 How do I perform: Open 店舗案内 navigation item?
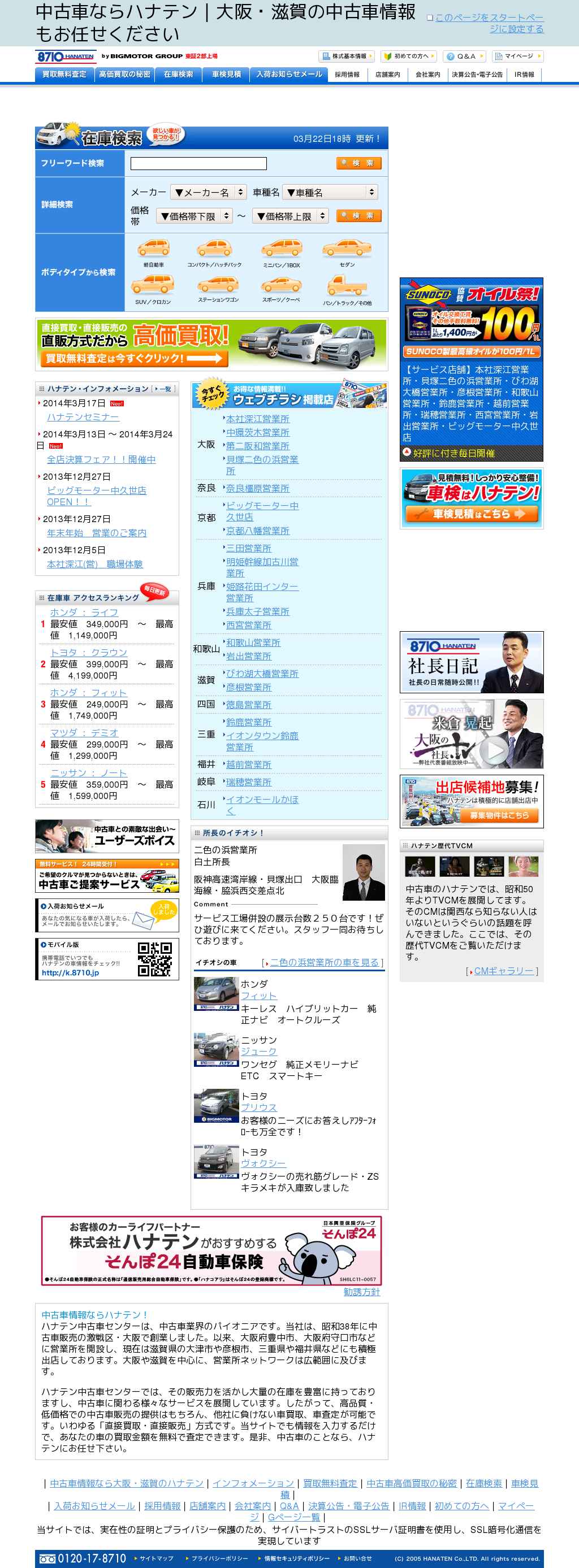[388, 75]
